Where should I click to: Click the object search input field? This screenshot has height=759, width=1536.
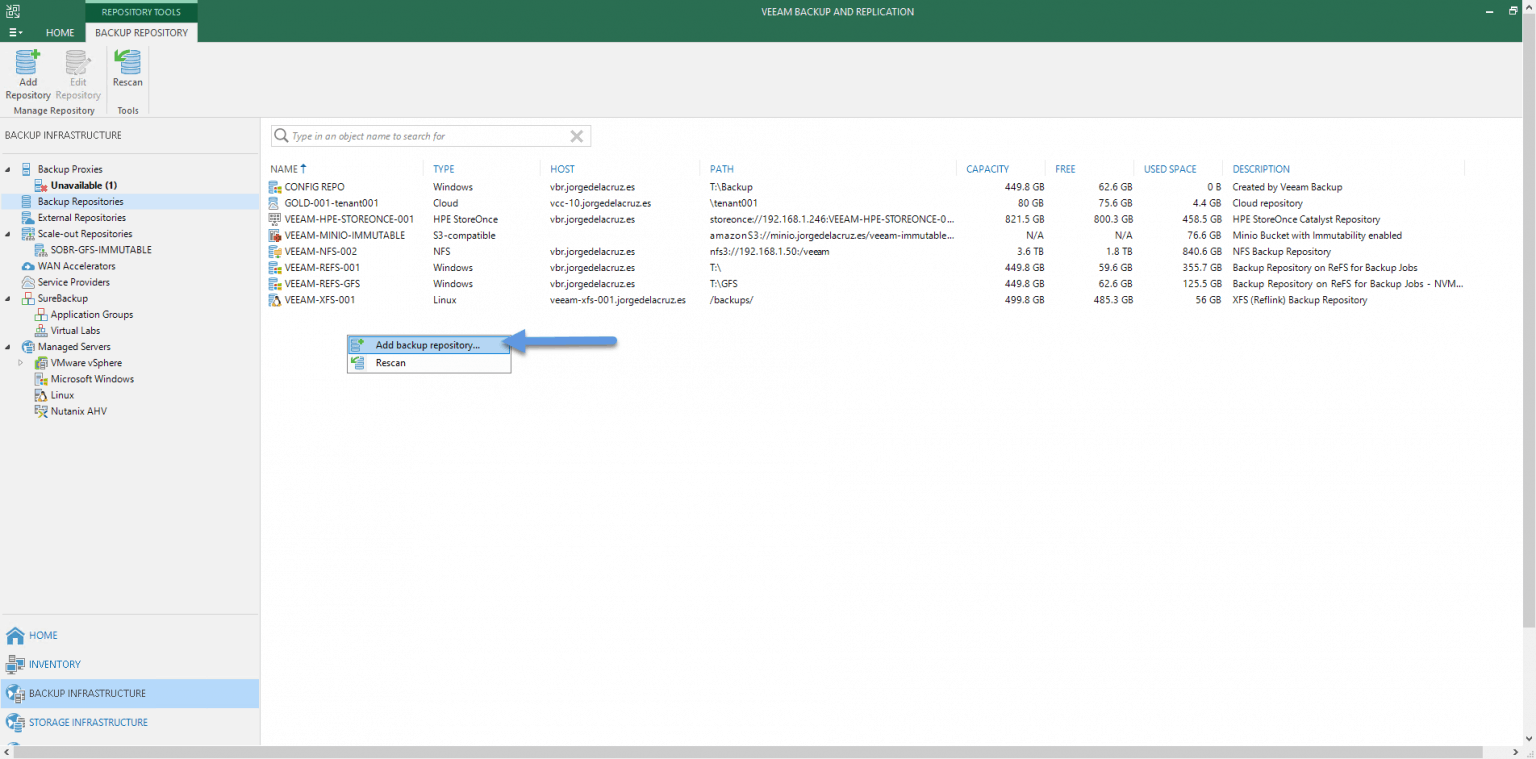(420, 136)
